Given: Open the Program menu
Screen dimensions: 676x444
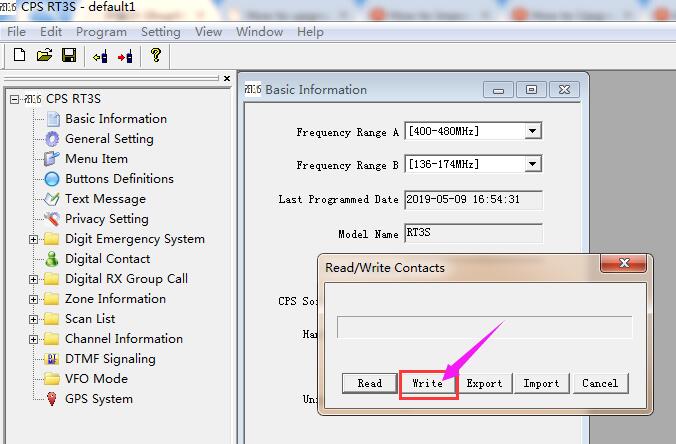Looking at the screenshot, I should 101,31.
